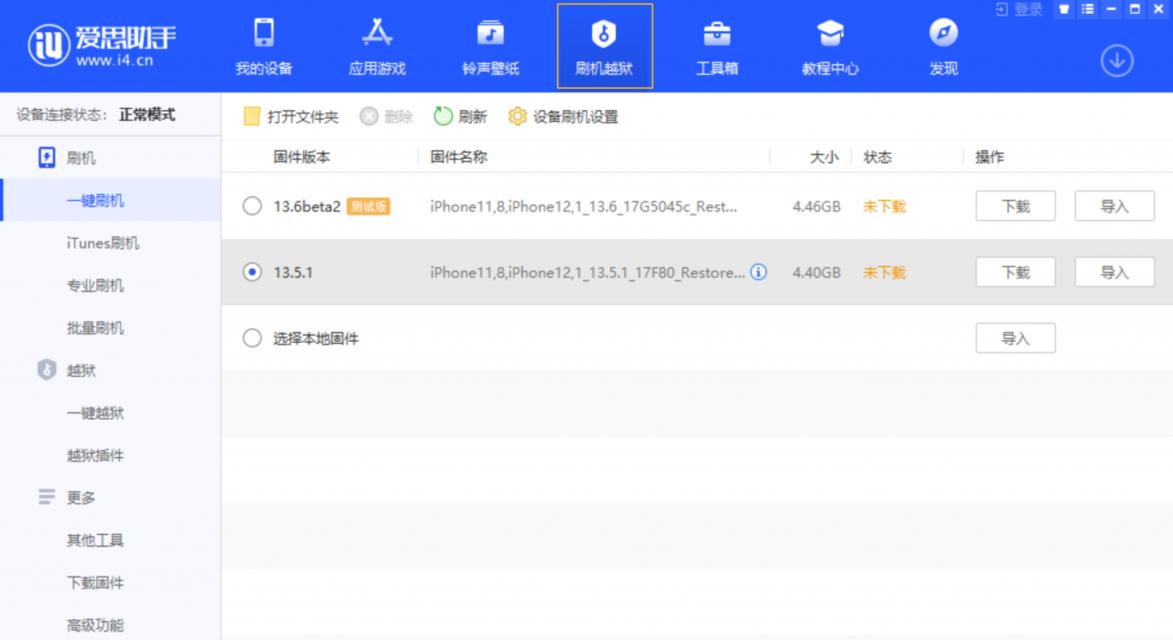Click the 4.40GB size value
The width and height of the screenshot is (1173, 640).
coord(816,272)
